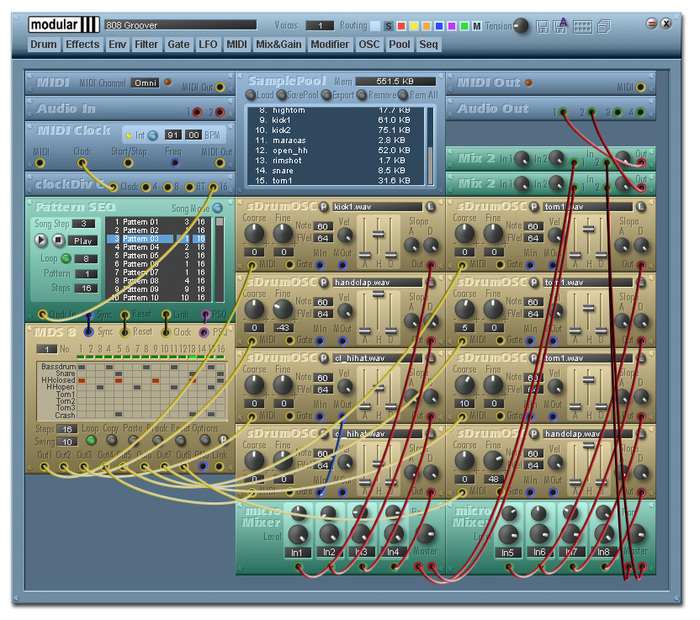Open the MIDI Channel Omni selector
The image size is (700, 620).
coord(145,83)
